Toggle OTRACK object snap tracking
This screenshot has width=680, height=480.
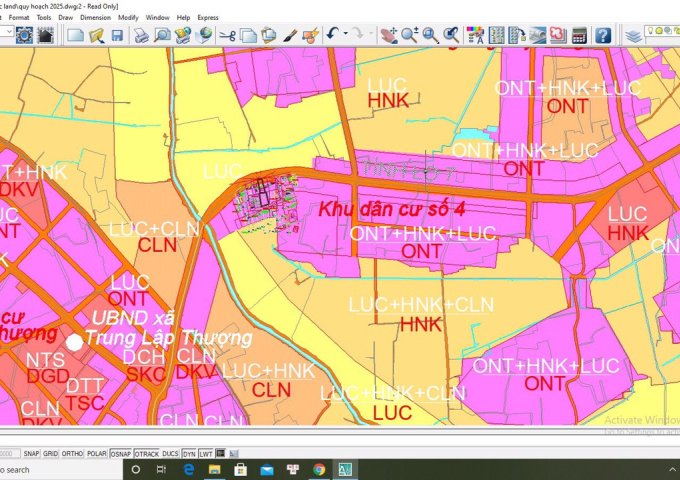pyautogui.click(x=147, y=454)
